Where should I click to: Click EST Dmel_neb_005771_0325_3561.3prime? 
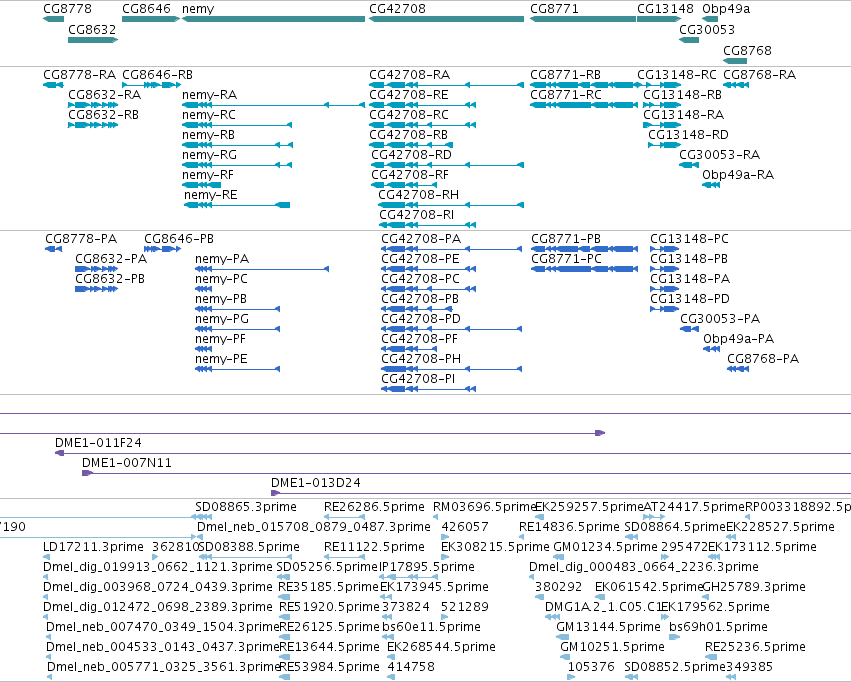pyautogui.click(x=163, y=667)
